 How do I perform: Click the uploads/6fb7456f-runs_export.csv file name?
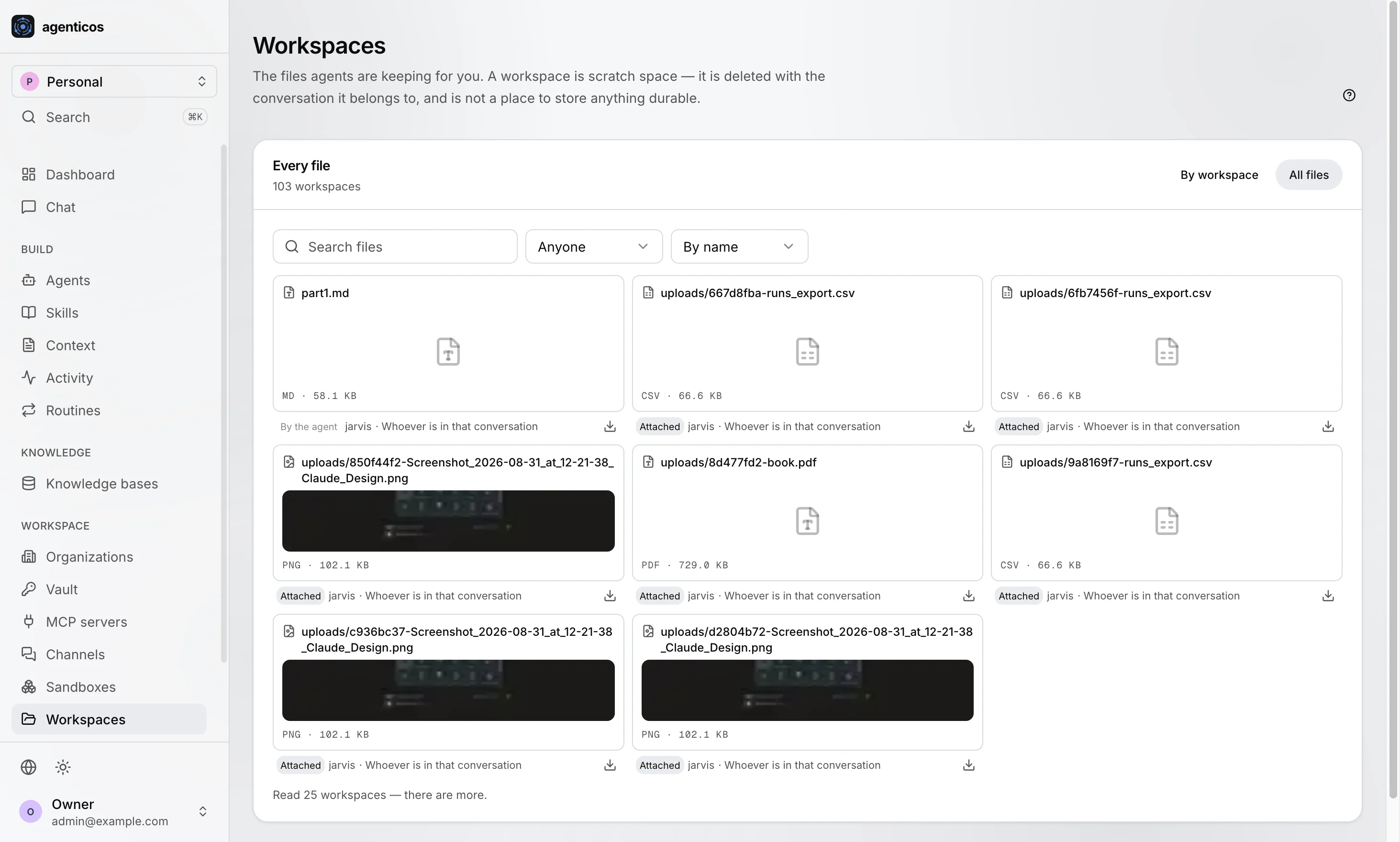click(x=1115, y=293)
